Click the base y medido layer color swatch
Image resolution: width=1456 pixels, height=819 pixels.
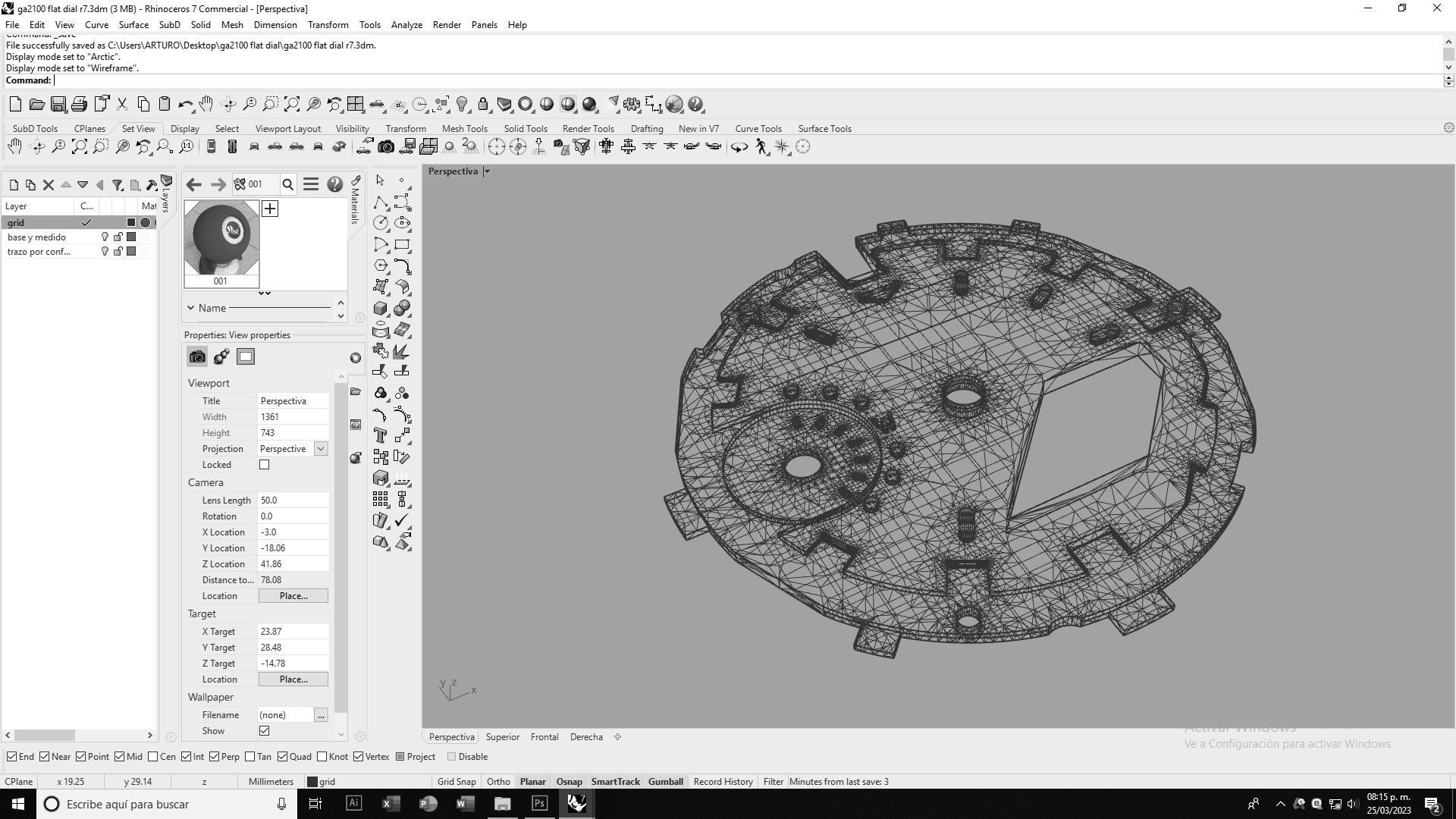[x=131, y=237]
